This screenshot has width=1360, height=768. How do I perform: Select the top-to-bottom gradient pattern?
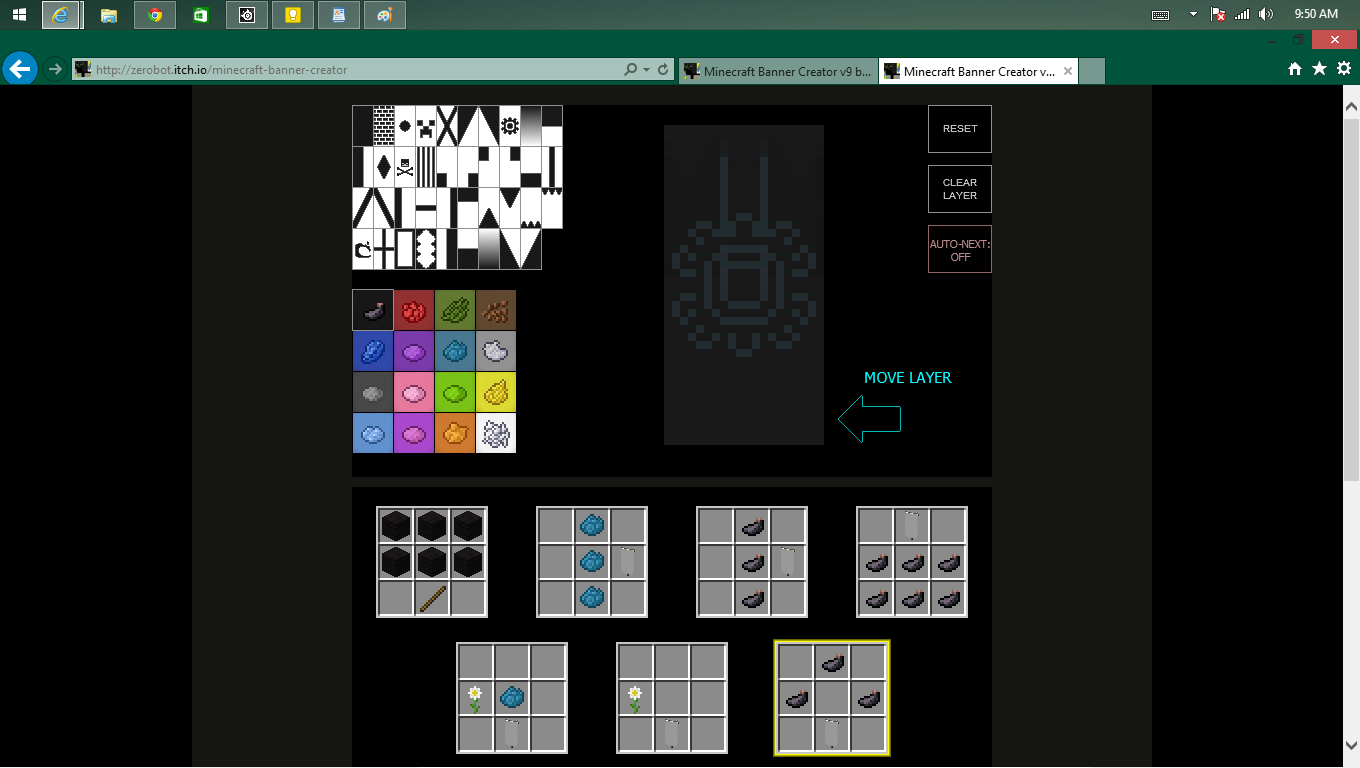pos(531,126)
